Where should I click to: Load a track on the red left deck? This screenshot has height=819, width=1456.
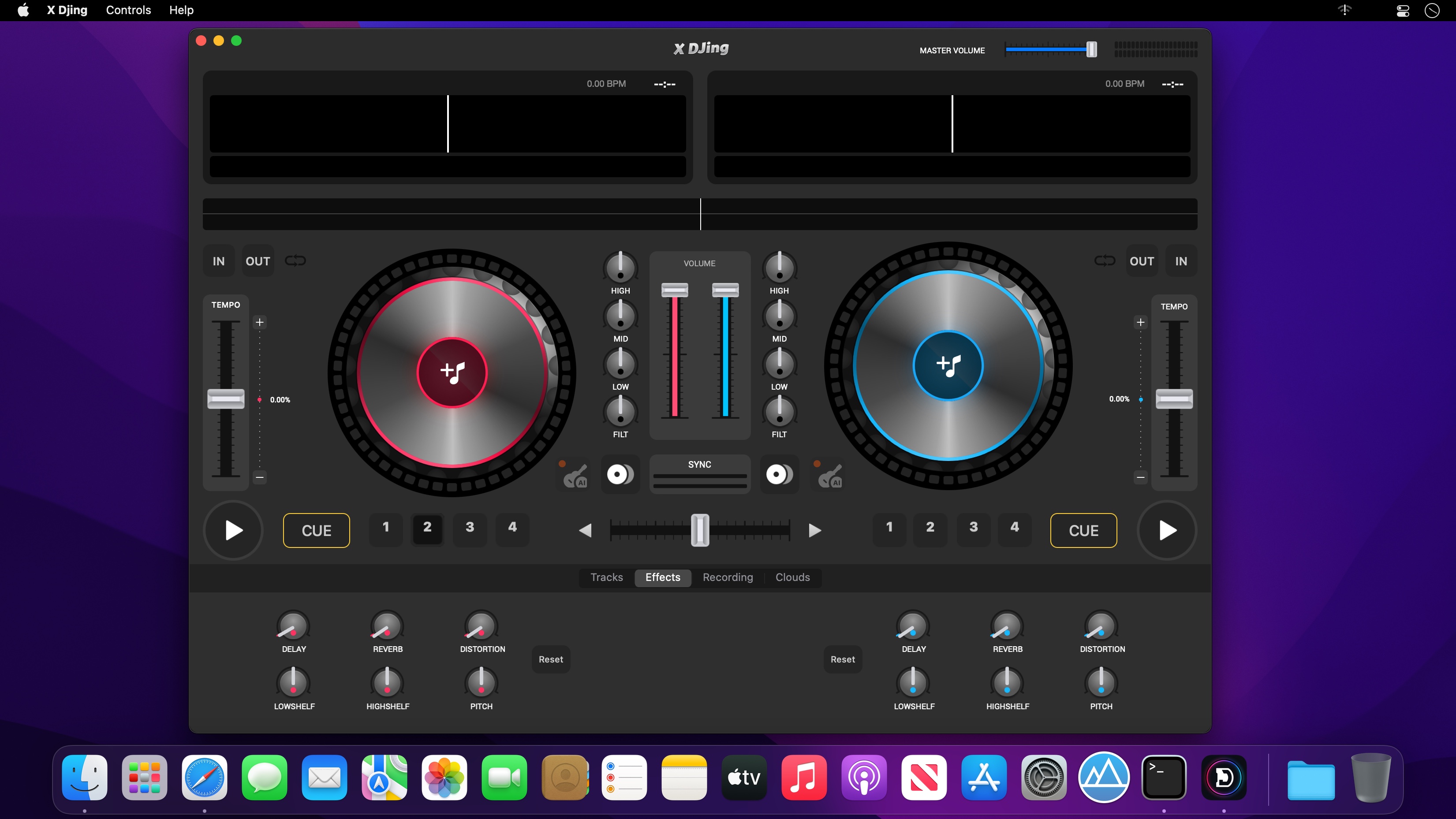click(452, 372)
